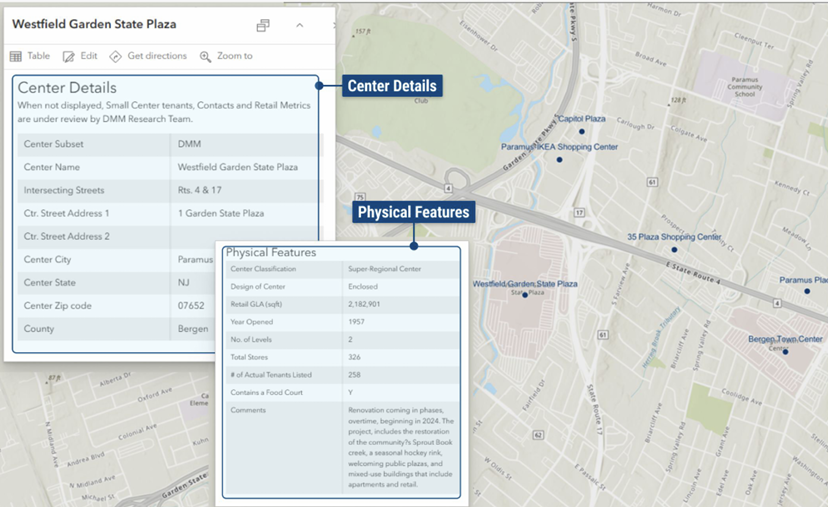828x507 pixels.
Task: Click the Actual Tenants Listed value 258
Action: (354, 375)
